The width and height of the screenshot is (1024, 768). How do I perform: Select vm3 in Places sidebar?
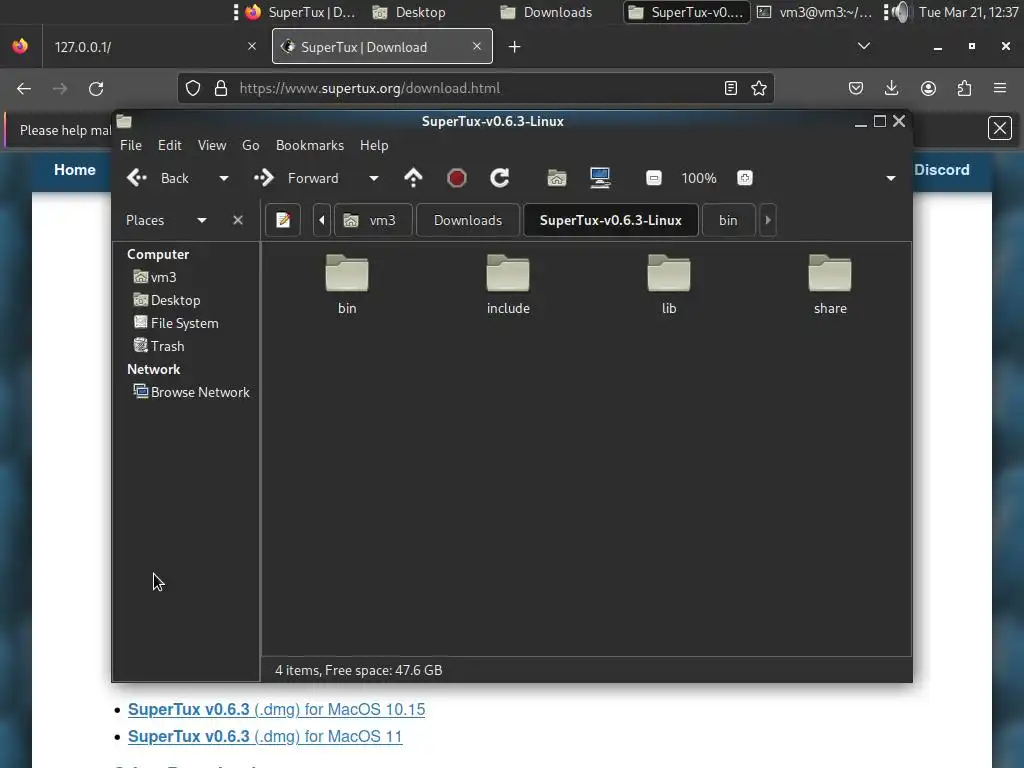coord(155,277)
